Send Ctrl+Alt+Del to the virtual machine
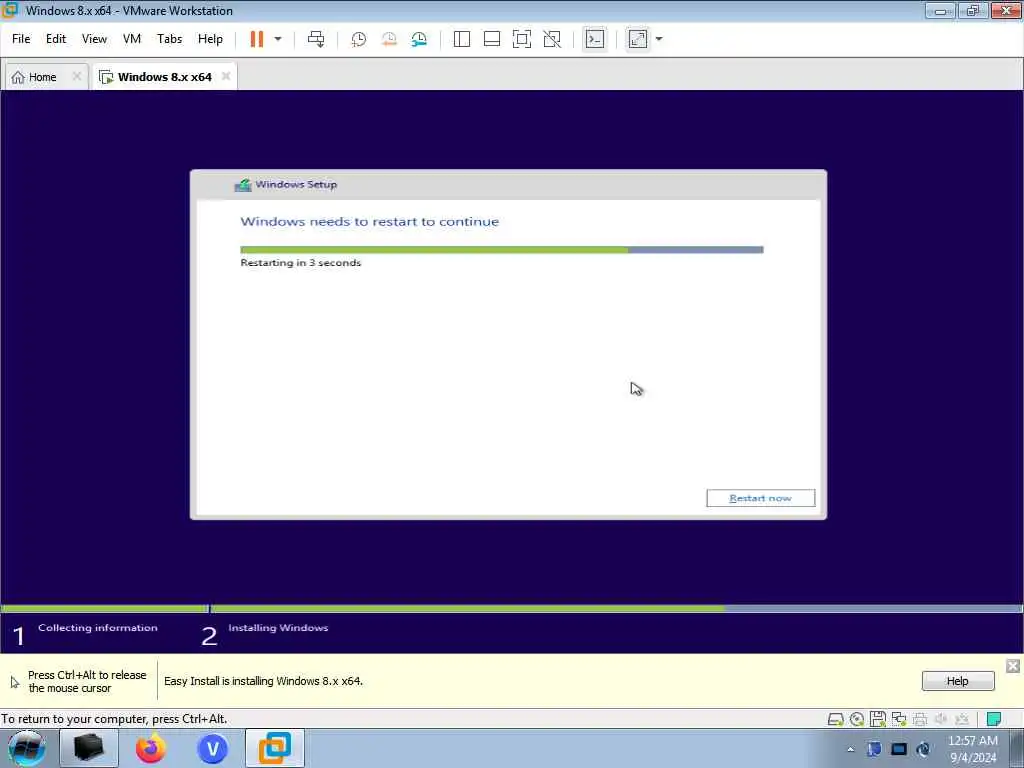 tap(316, 39)
